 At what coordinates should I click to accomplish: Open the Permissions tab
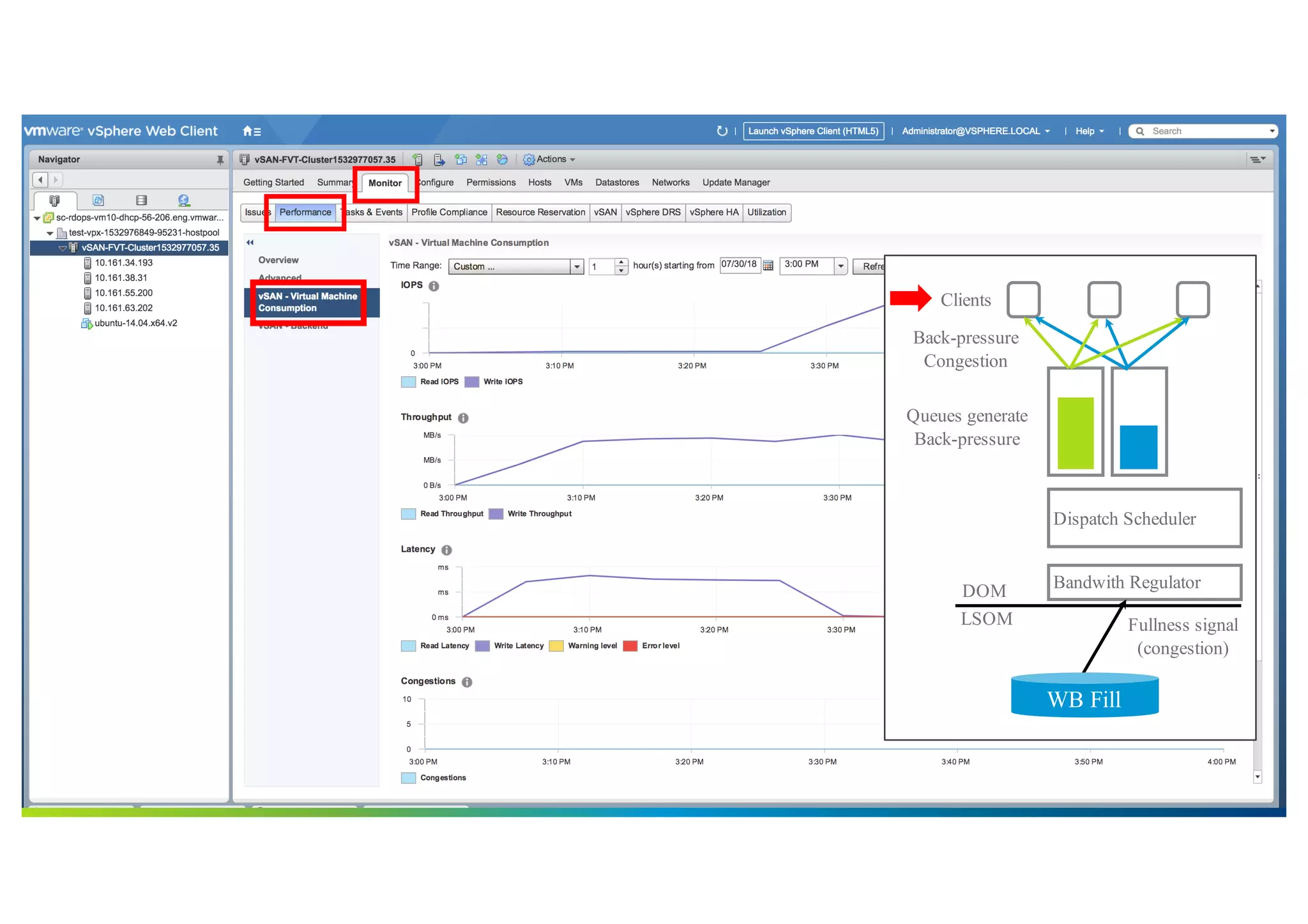[490, 183]
